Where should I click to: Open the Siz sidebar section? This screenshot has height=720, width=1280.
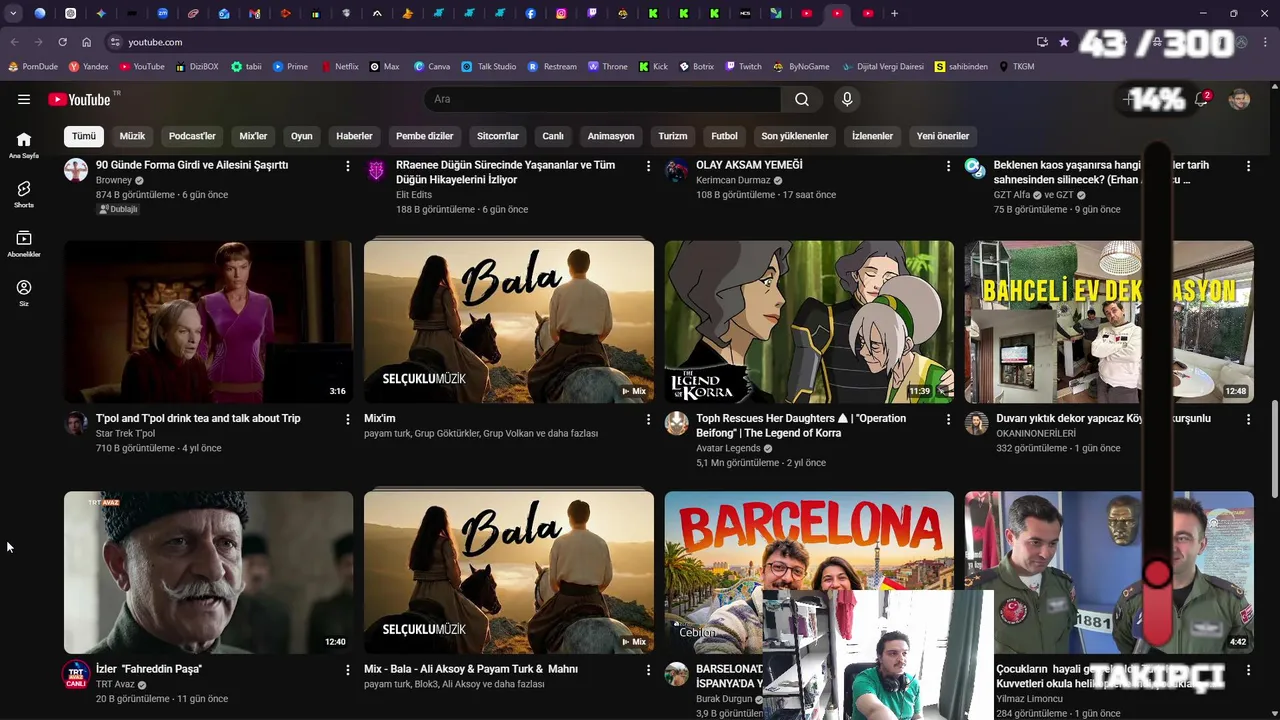click(24, 292)
